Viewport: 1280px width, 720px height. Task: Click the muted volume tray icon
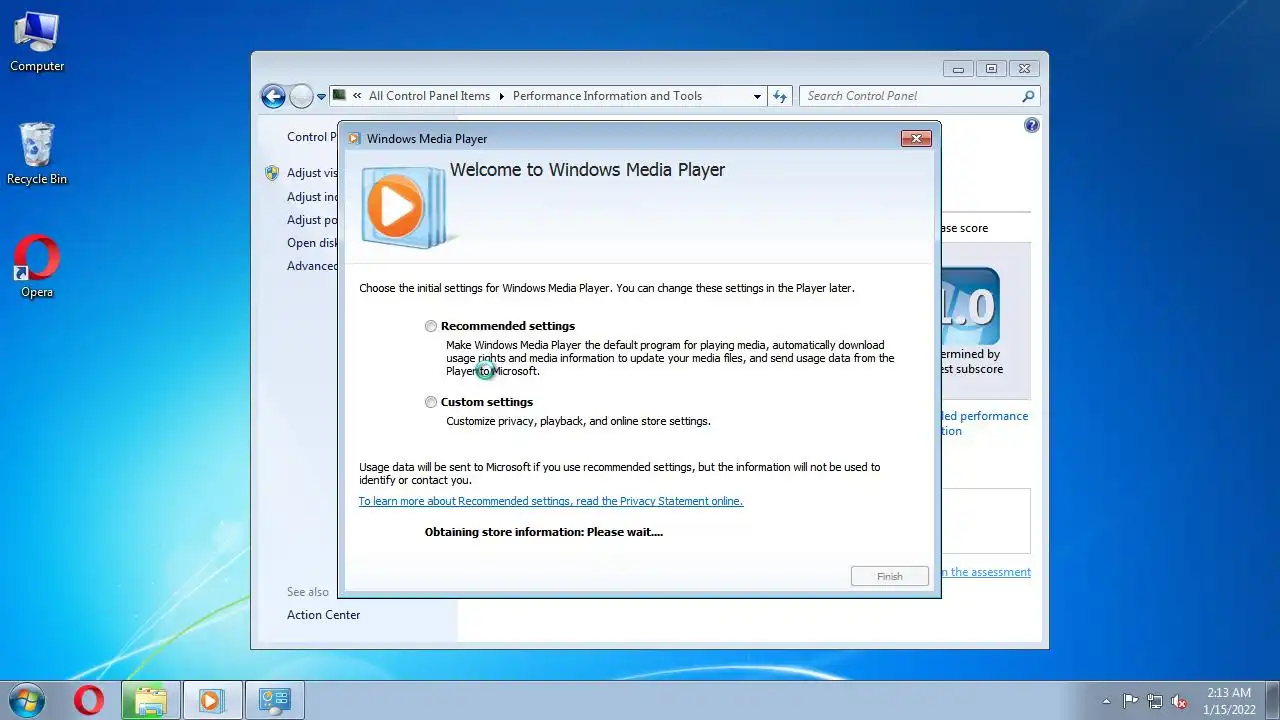1179,701
